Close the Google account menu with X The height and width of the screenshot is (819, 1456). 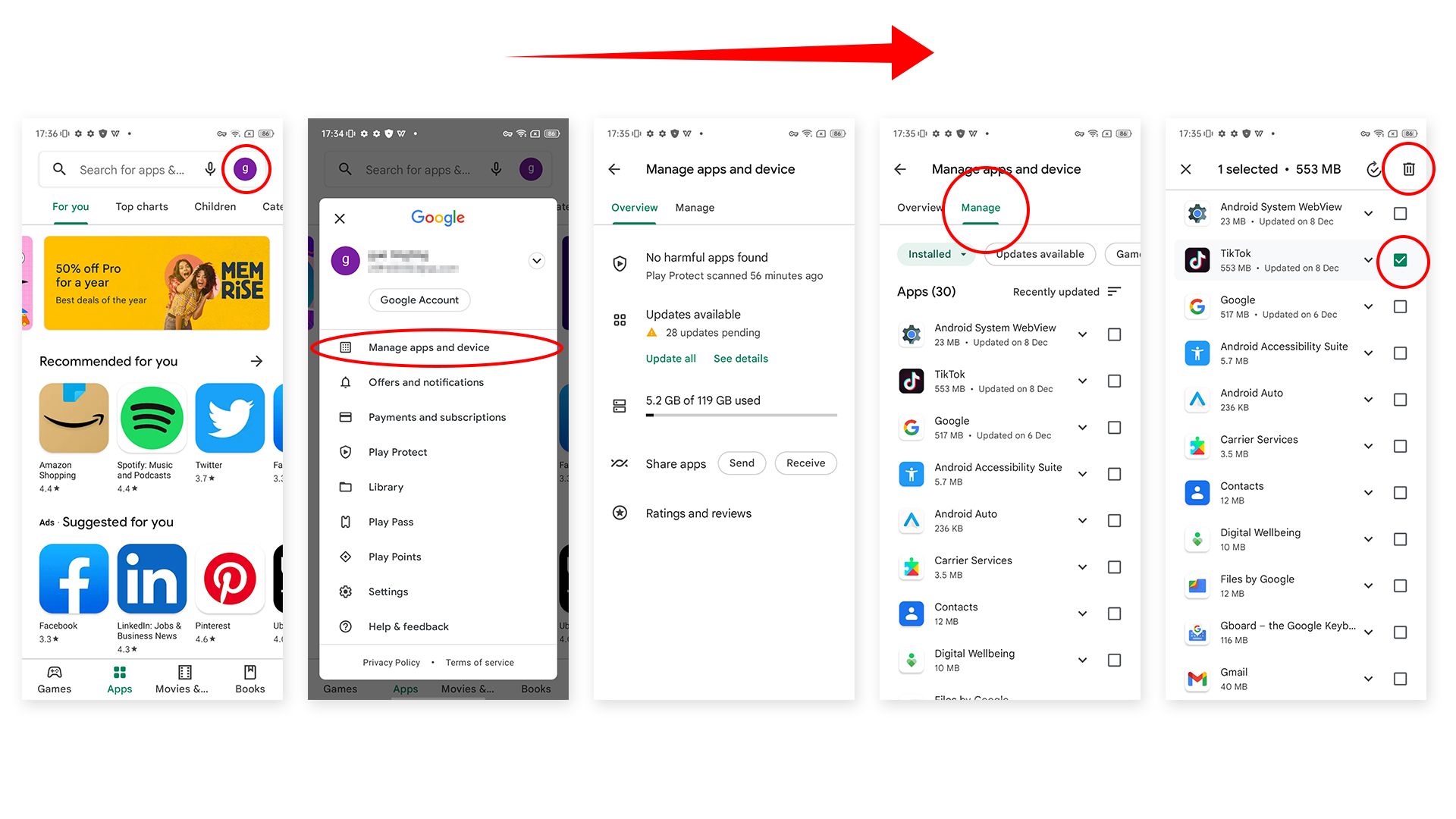340,218
